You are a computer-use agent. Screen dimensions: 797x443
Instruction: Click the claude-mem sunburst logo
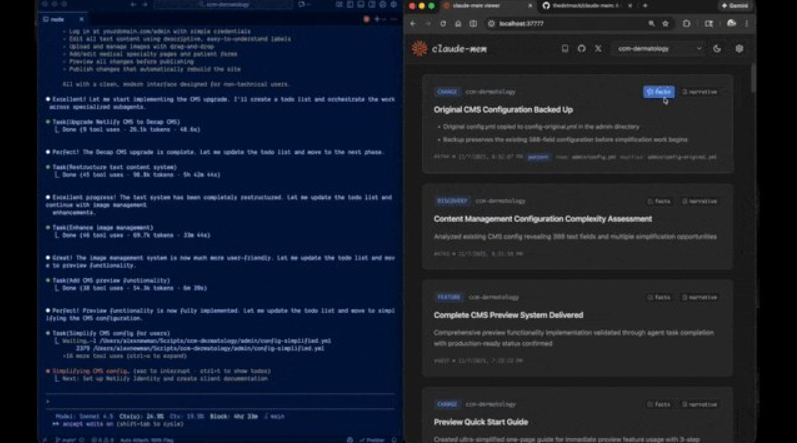pyautogui.click(x=419, y=49)
